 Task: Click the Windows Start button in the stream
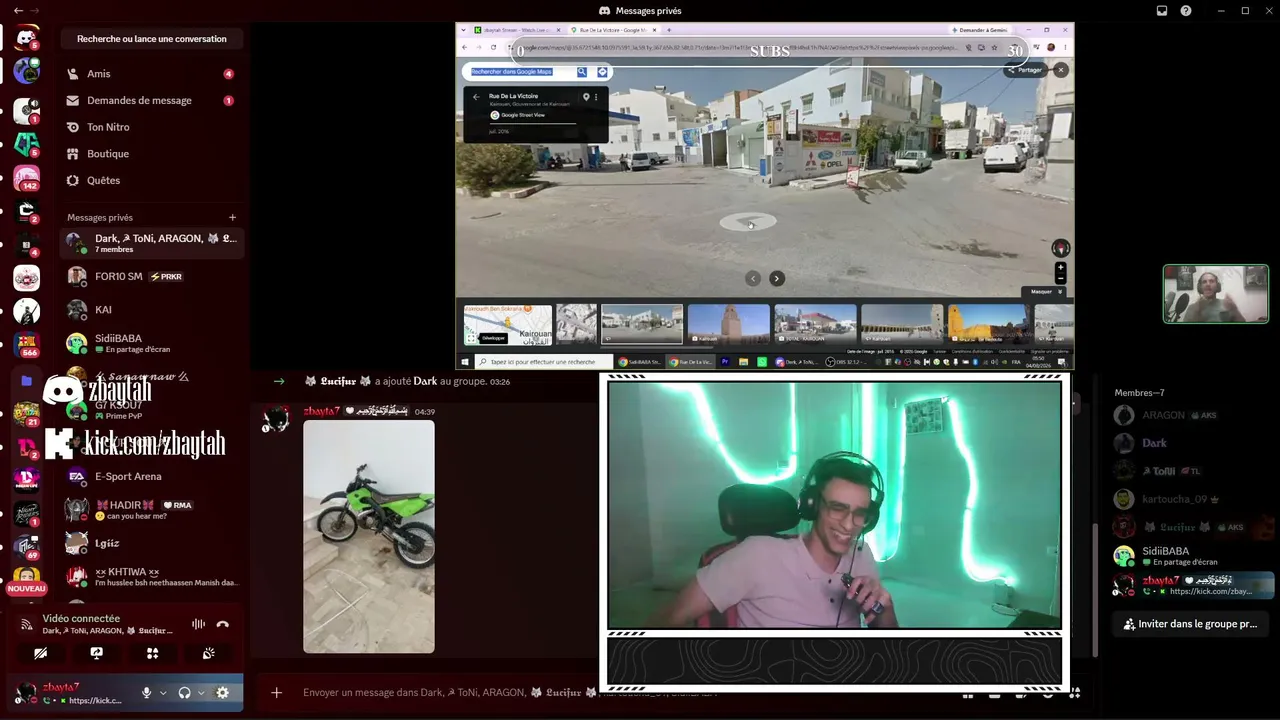(465, 362)
